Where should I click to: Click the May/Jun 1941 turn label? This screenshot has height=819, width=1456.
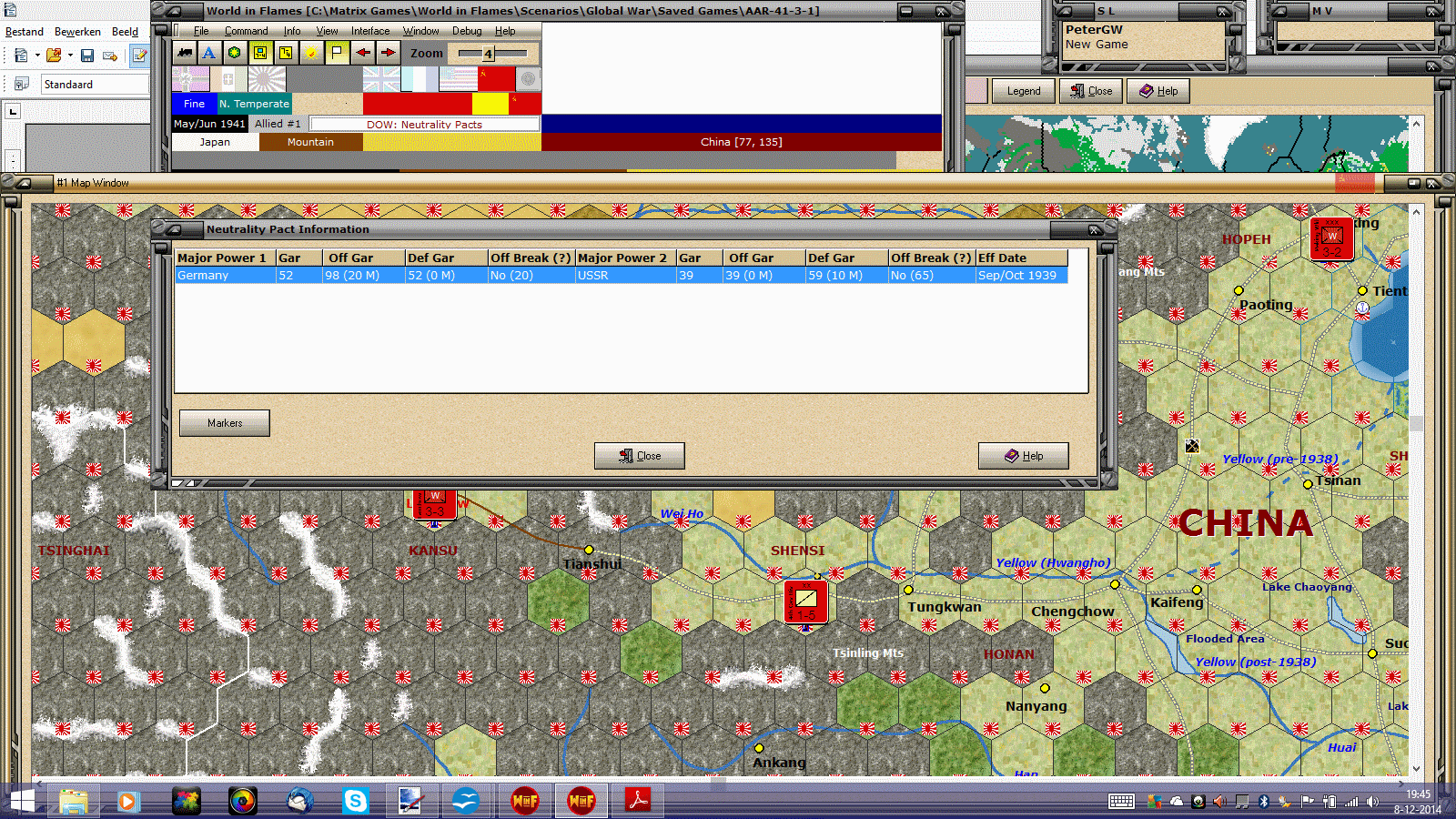(209, 124)
